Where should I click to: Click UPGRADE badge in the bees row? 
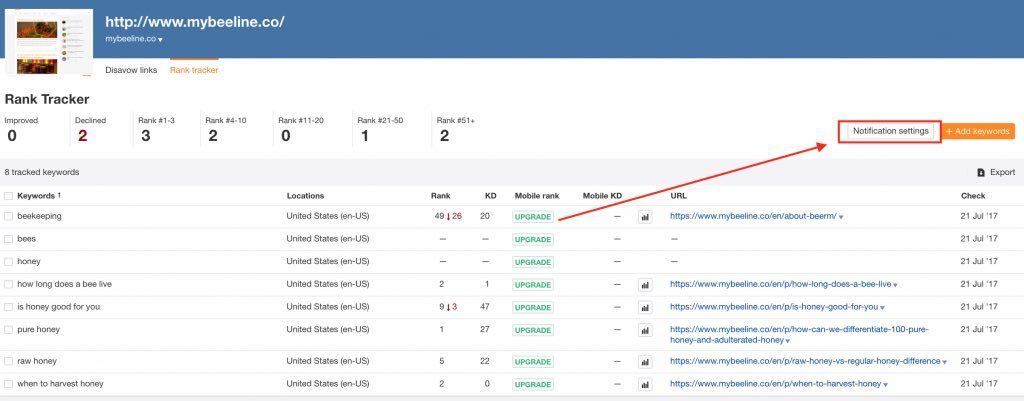tap(532, 239)
